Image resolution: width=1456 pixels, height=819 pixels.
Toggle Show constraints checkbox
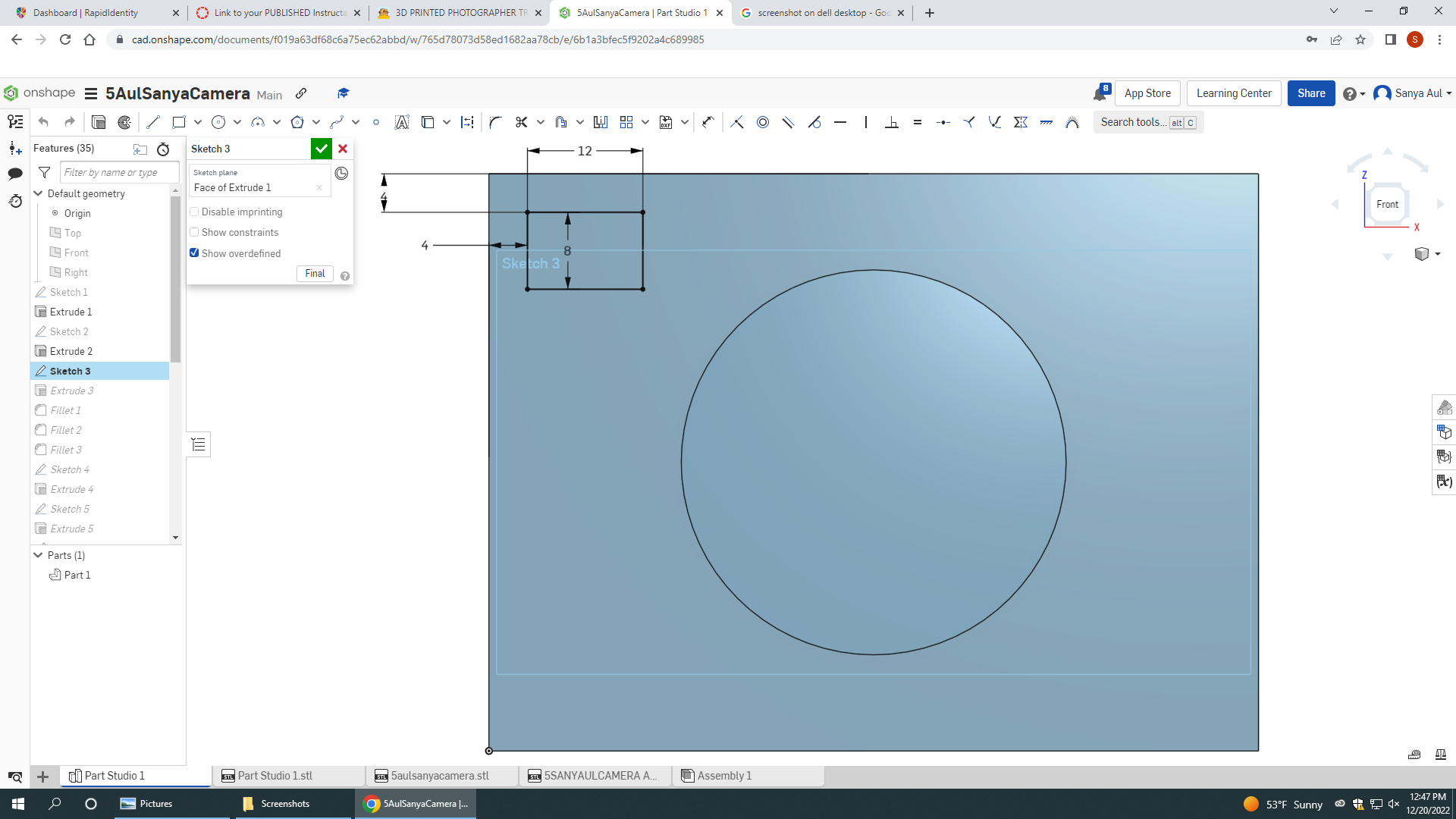194,231
